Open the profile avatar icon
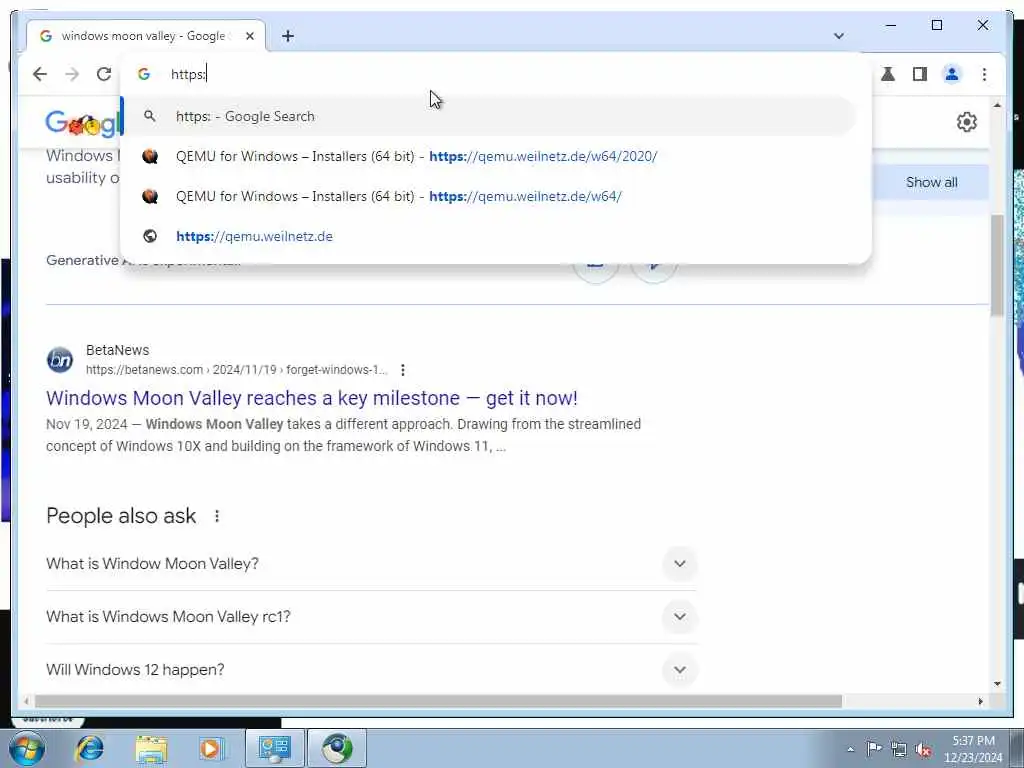Viewport: 1024px width, 768px height. click(x=952, y=74)
